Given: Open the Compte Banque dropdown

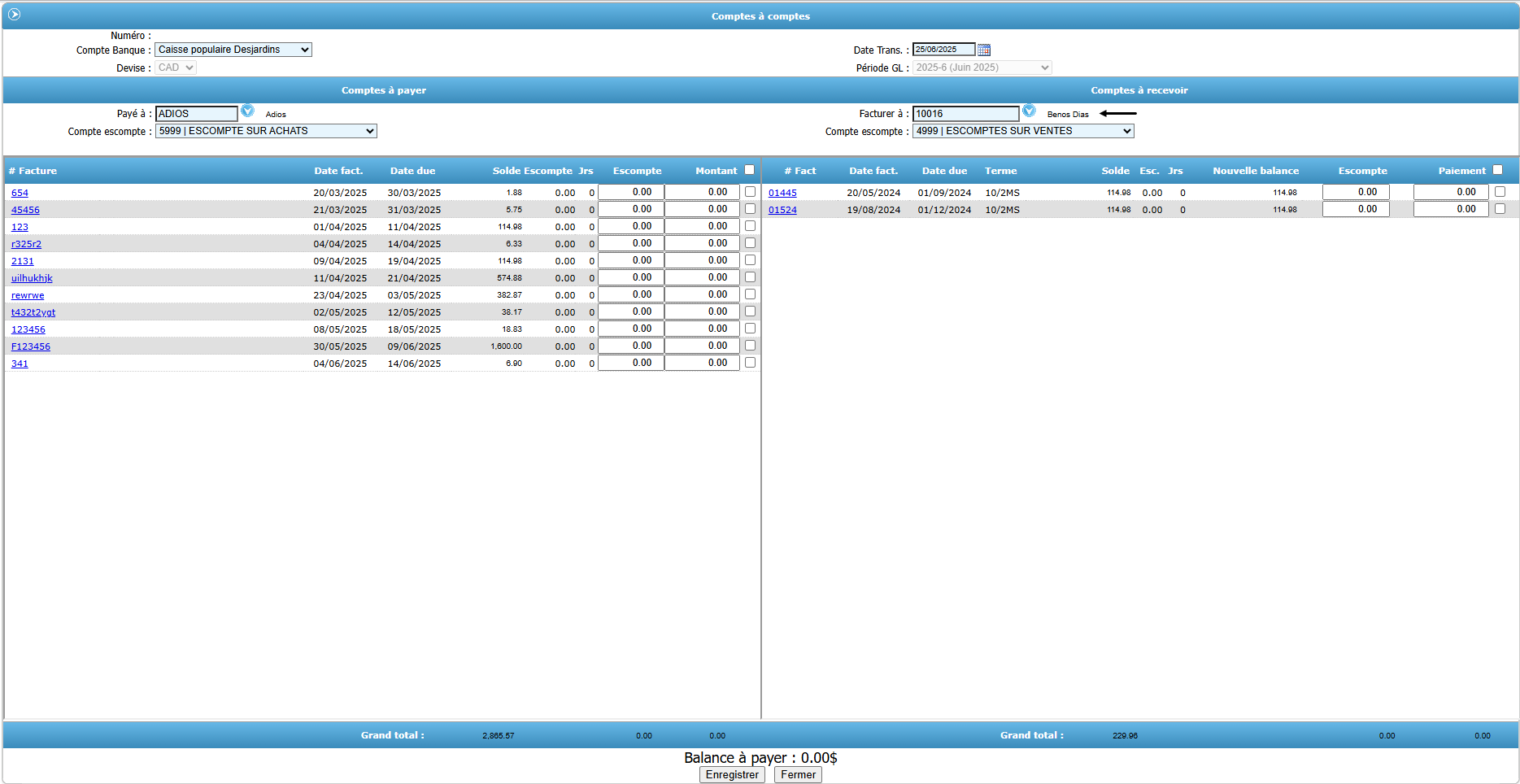Looking at the screenshot, I should pyautogui.click(x=233, y=50).
